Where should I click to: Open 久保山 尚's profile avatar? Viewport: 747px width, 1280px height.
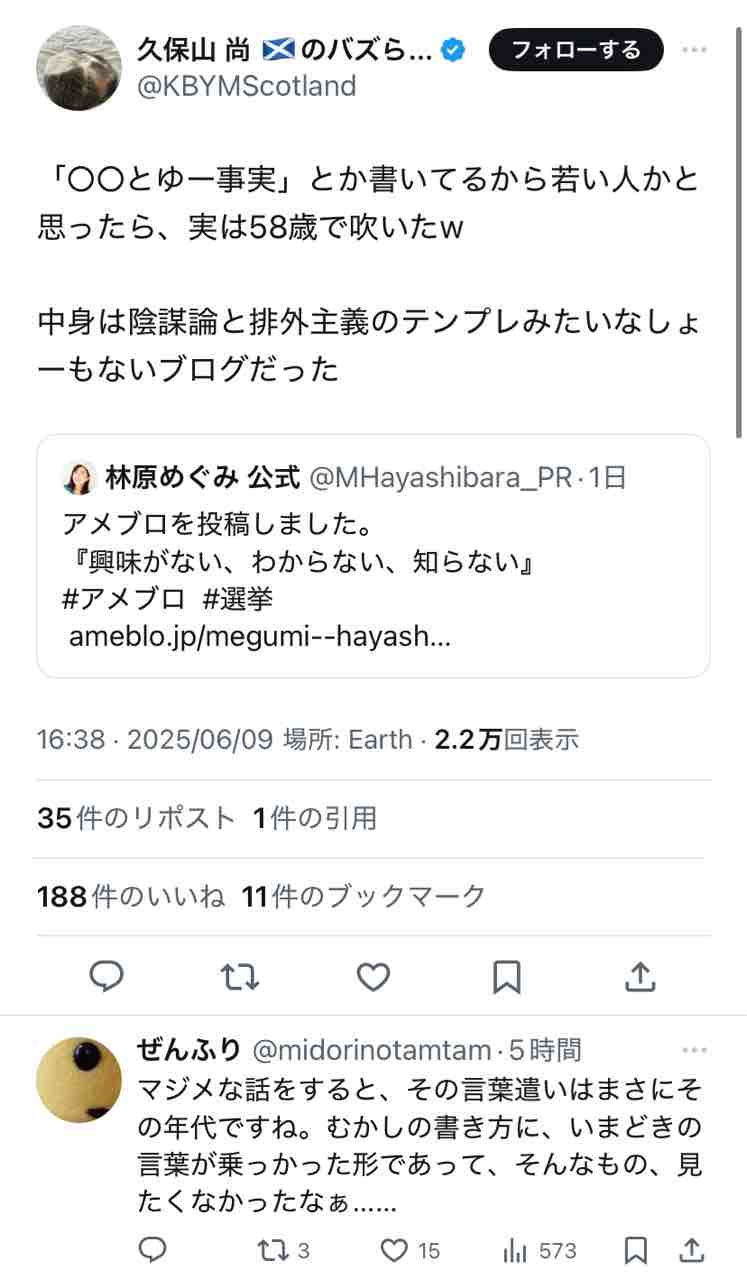[x=79, y=69]
